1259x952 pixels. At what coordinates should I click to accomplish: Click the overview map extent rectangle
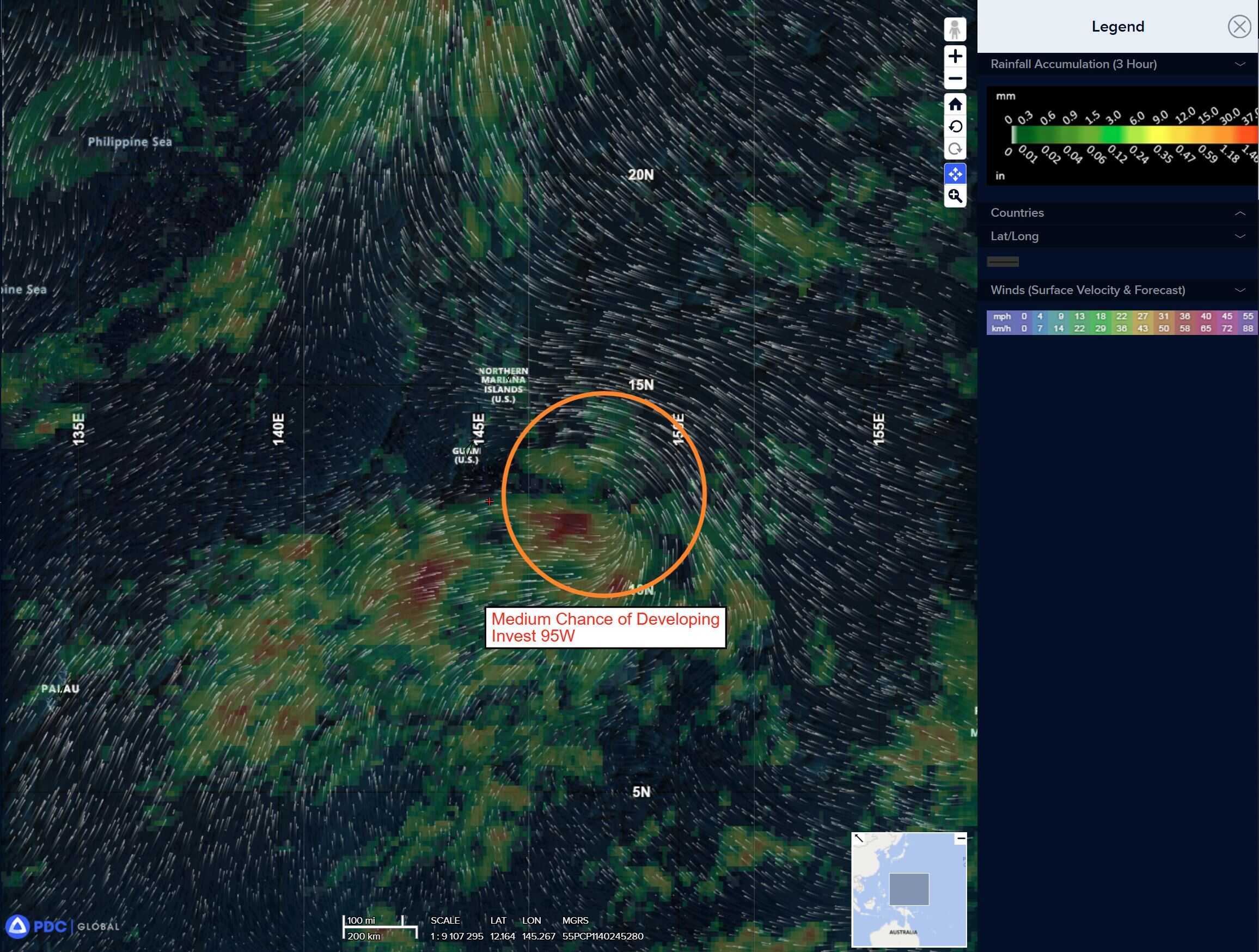[908, 889]
